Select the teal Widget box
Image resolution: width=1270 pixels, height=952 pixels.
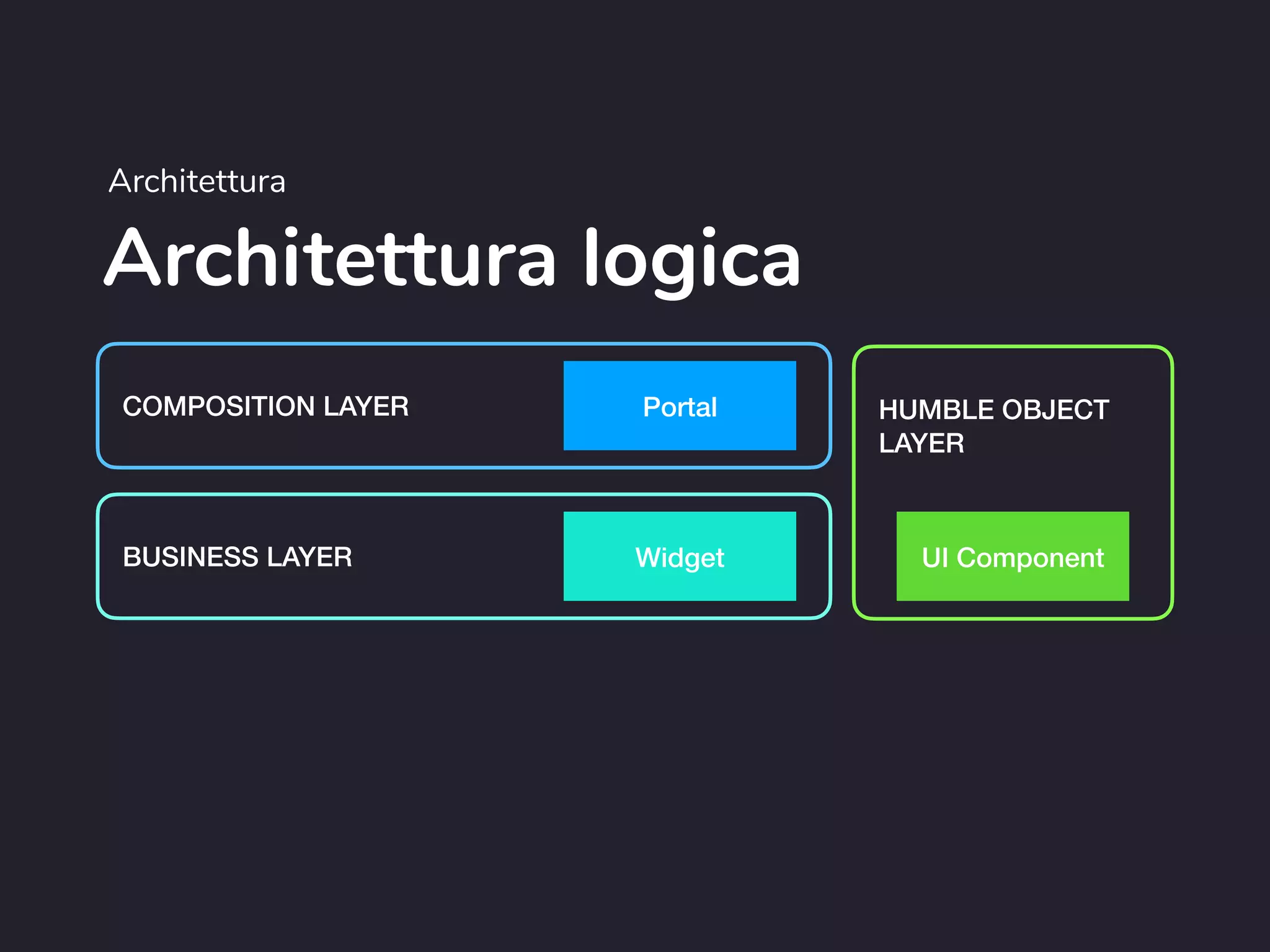[x=680, y=556]
